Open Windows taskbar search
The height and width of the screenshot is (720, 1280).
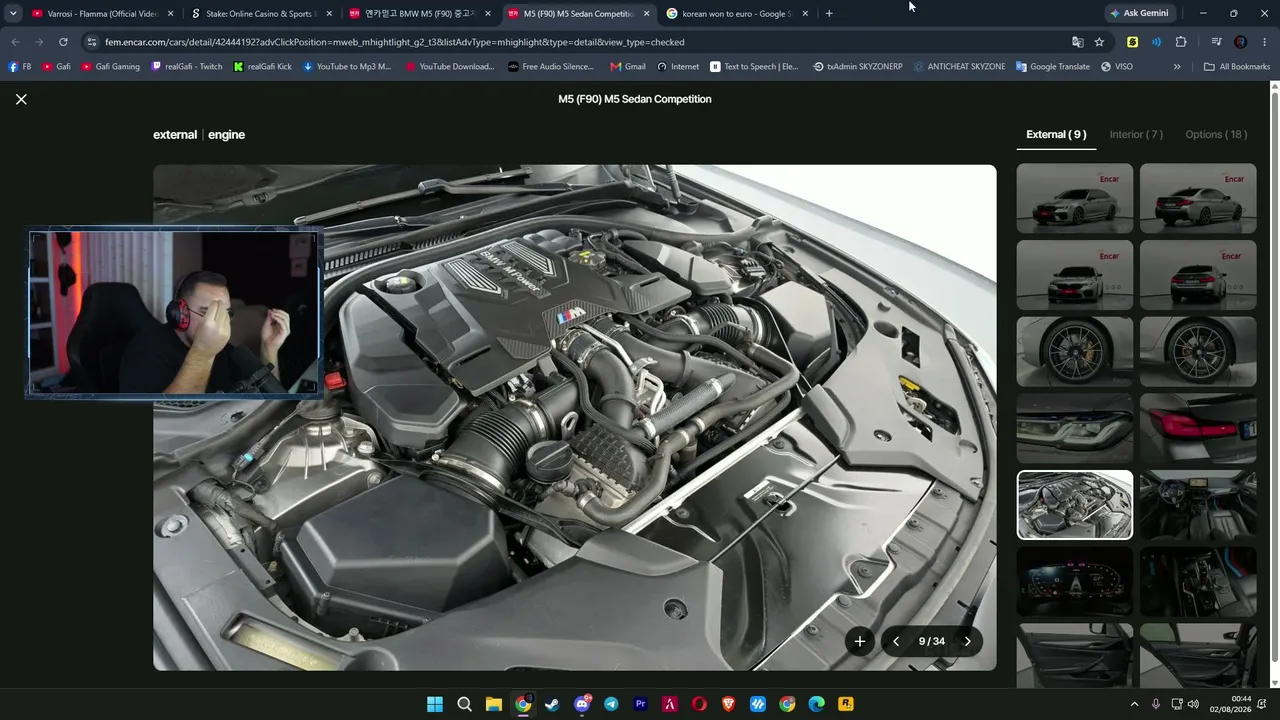[x=464, y=704]
